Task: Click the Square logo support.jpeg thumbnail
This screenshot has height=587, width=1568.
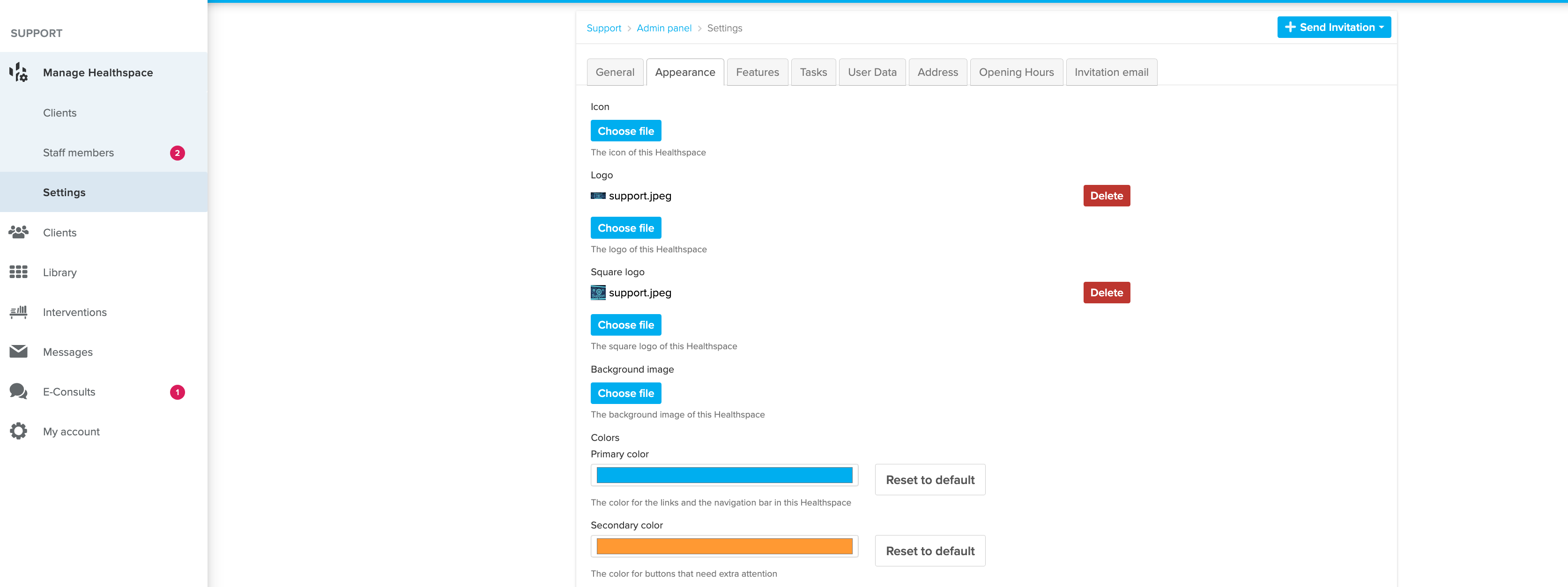Action: point(598,293)
